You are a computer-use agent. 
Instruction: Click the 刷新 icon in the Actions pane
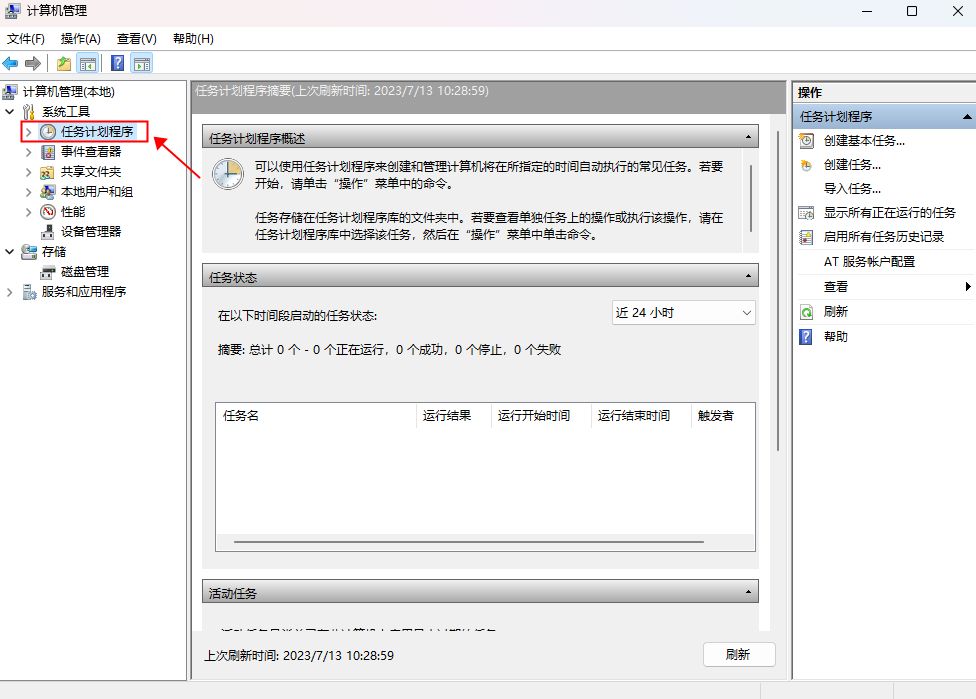coord(806,312)
